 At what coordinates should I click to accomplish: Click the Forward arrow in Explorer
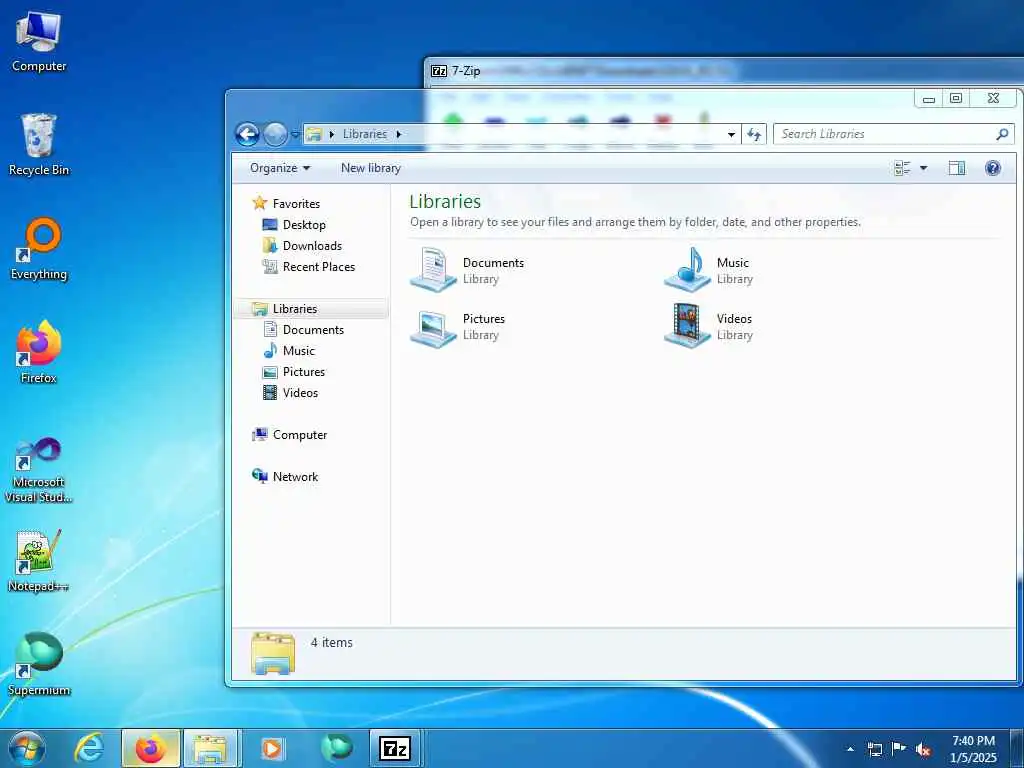coord(275,135)
